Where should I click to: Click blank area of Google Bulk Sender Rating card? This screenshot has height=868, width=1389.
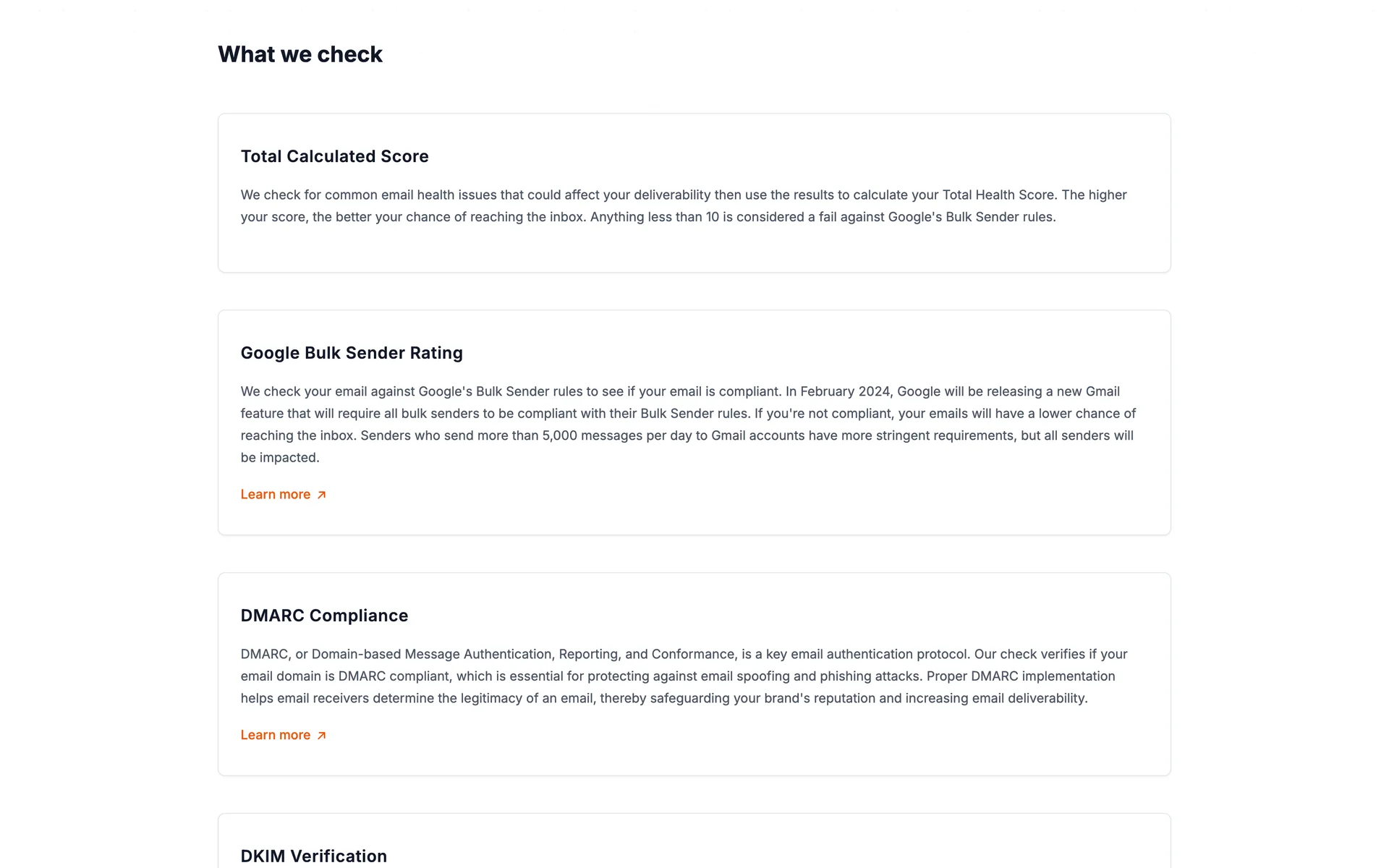796,499
